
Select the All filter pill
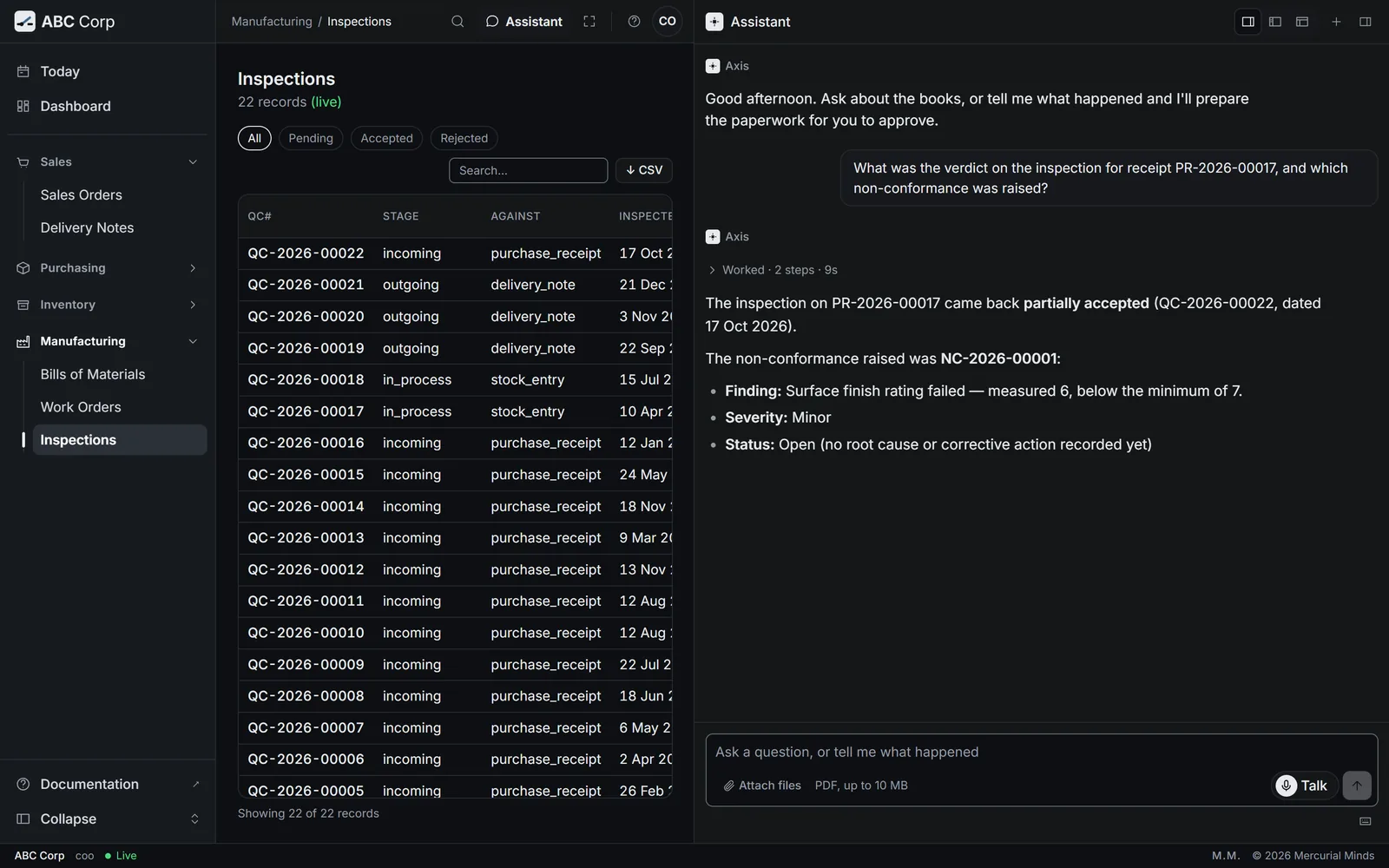point(254,138)
